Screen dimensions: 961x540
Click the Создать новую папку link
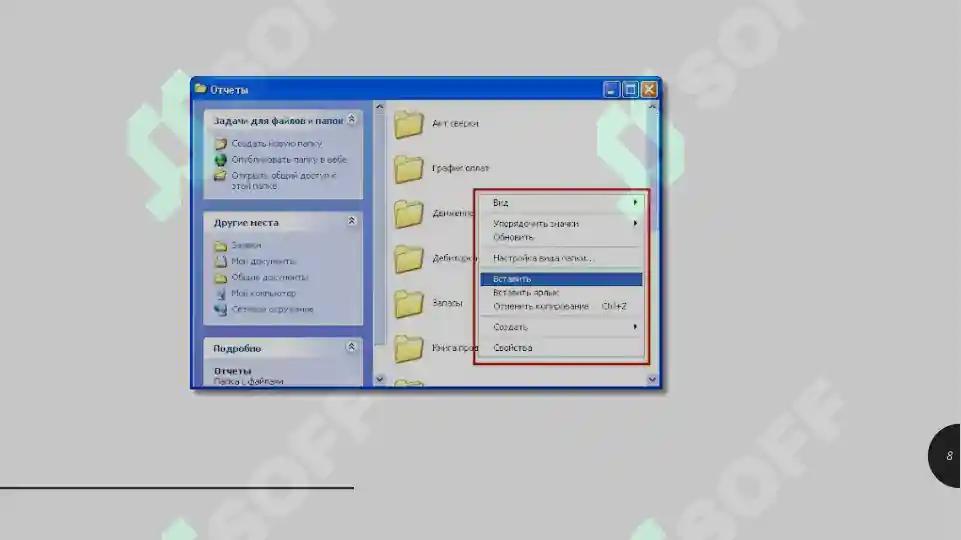pos(276,143)
